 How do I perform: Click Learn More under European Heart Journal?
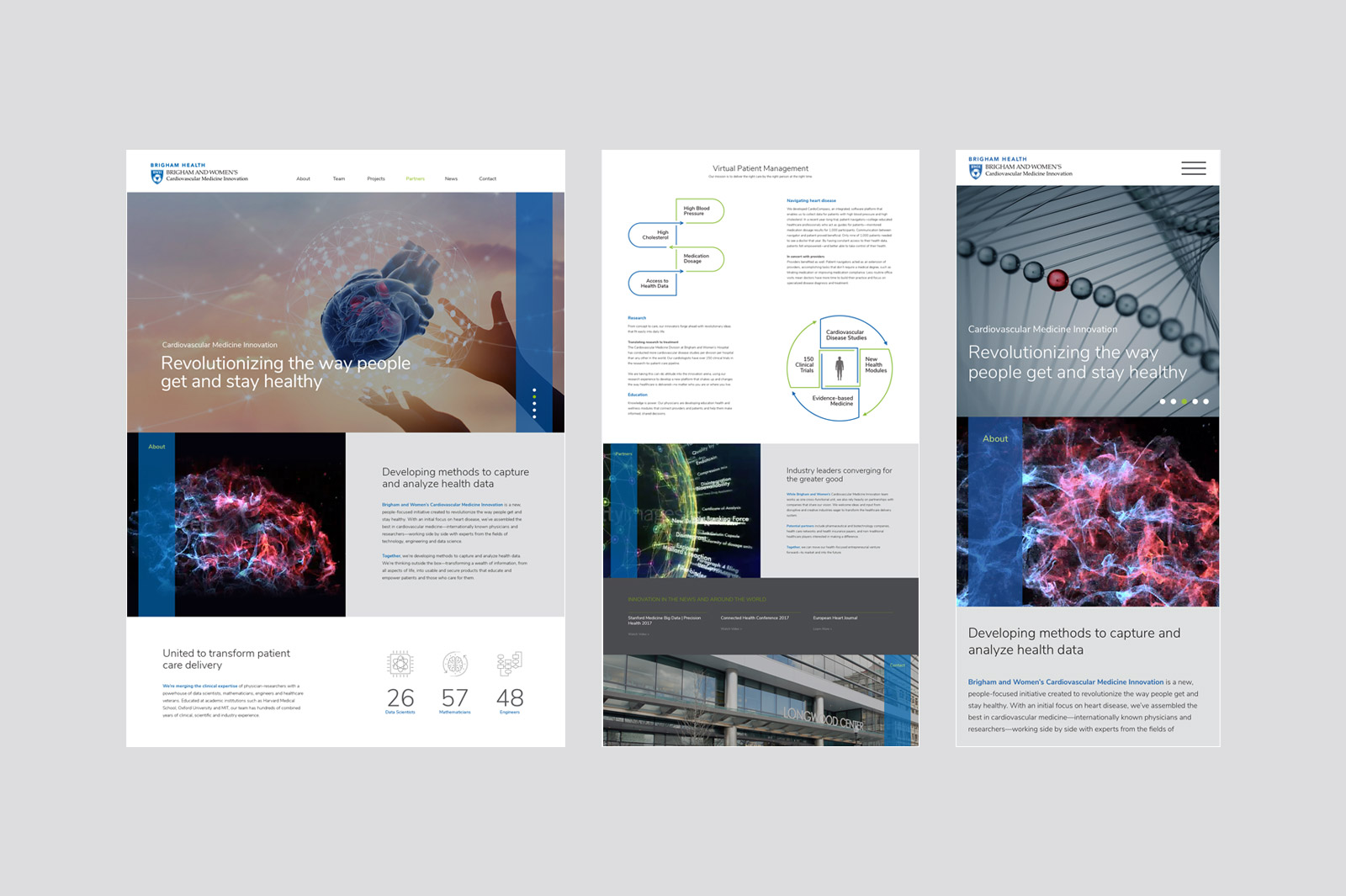click(x=822, y=629)
